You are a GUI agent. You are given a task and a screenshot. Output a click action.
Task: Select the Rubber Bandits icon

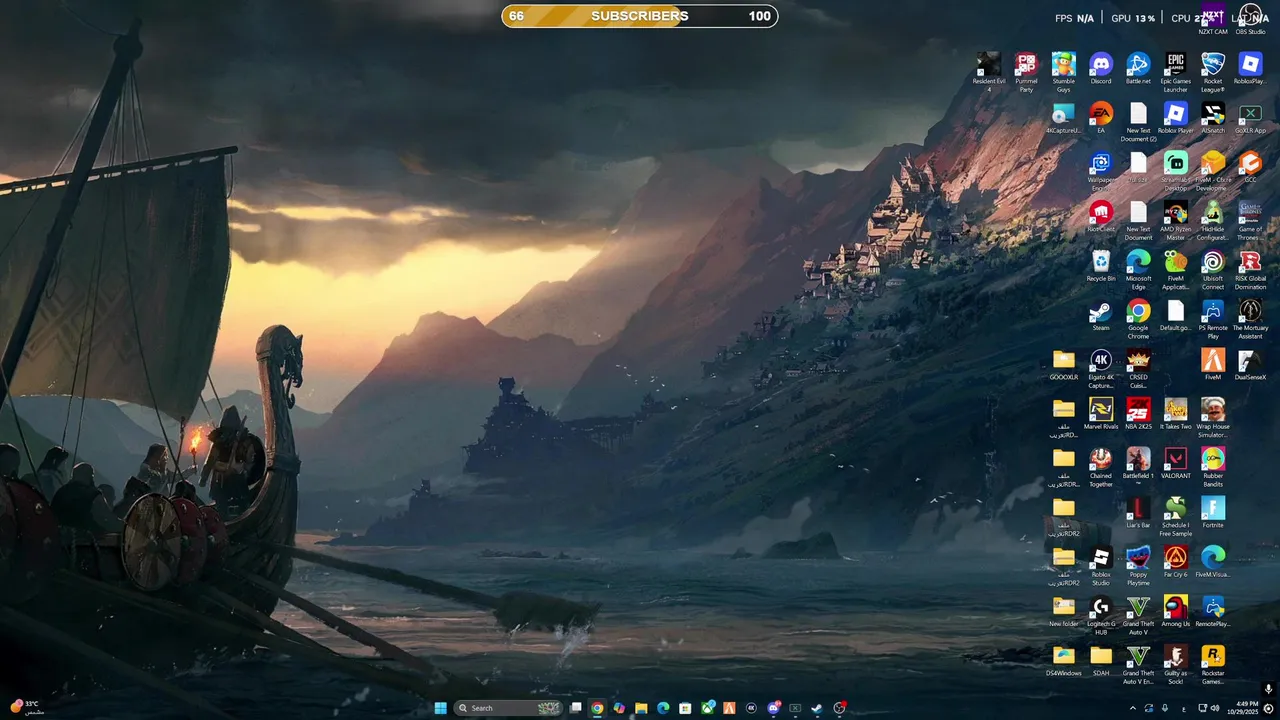pyautogui.click(x=1213, y=465)
